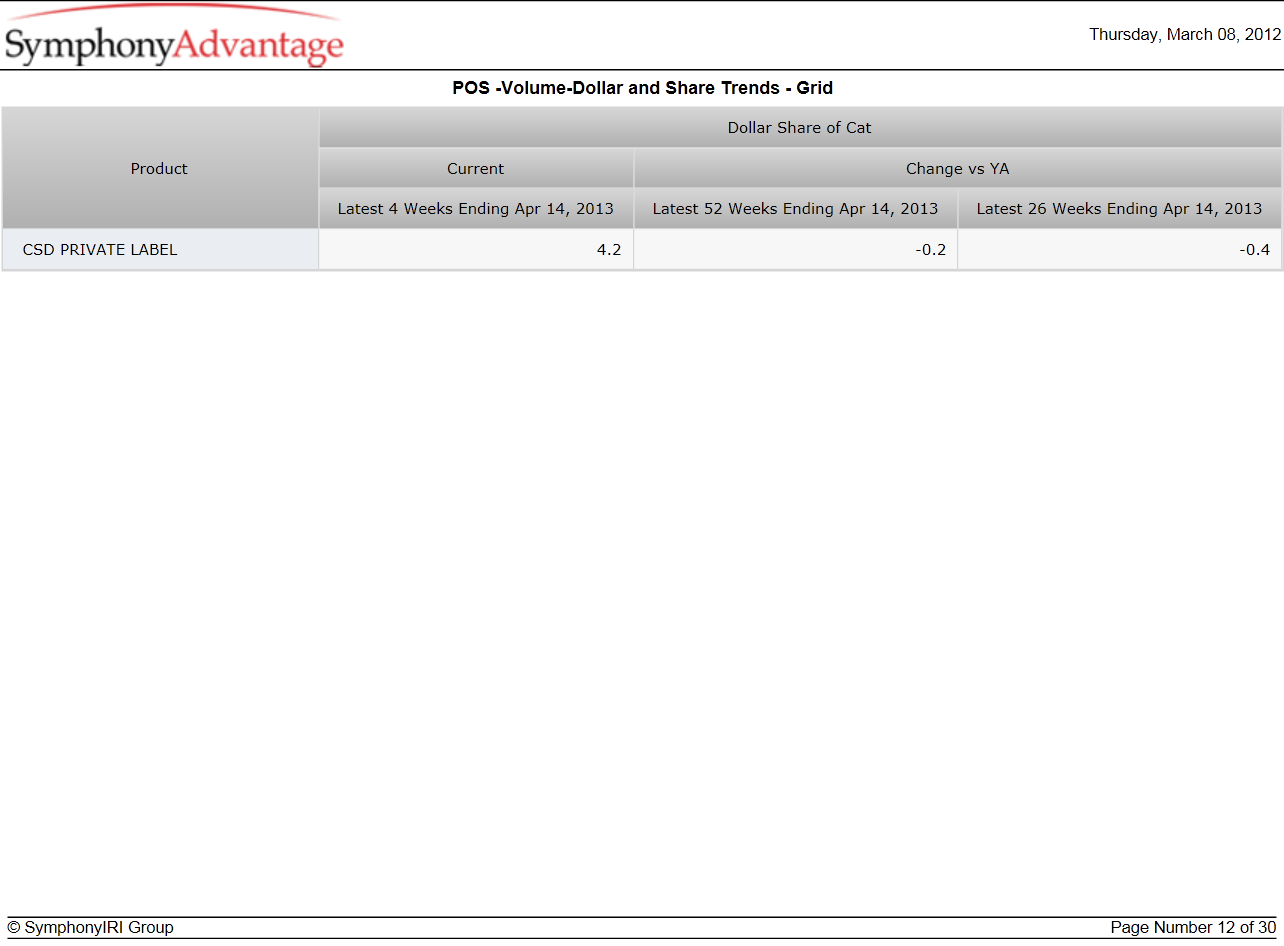The height and width of the screenshot is (946, 1284).
Task: Click the -0.2 value cell
Action: coord(796,250)
